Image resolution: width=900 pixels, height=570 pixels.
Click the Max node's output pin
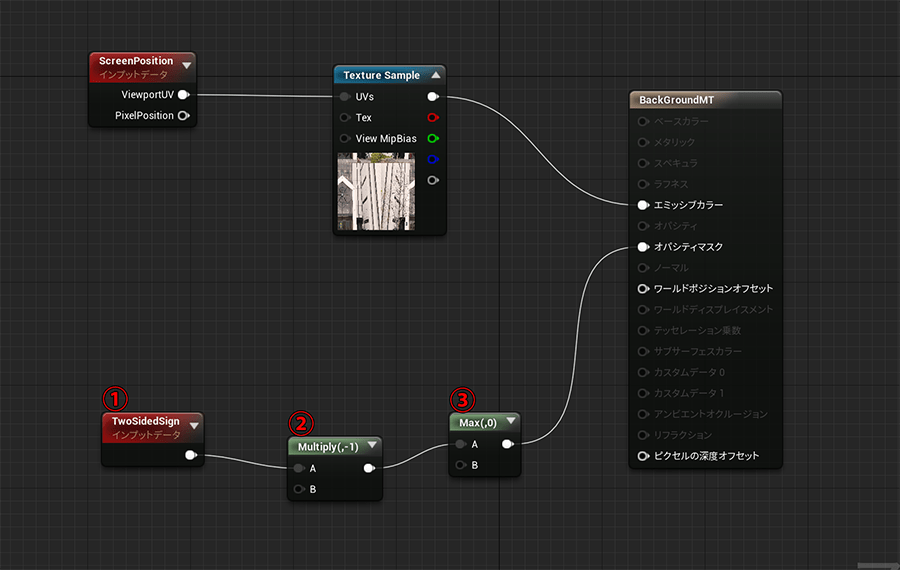(x=508, y=444)
